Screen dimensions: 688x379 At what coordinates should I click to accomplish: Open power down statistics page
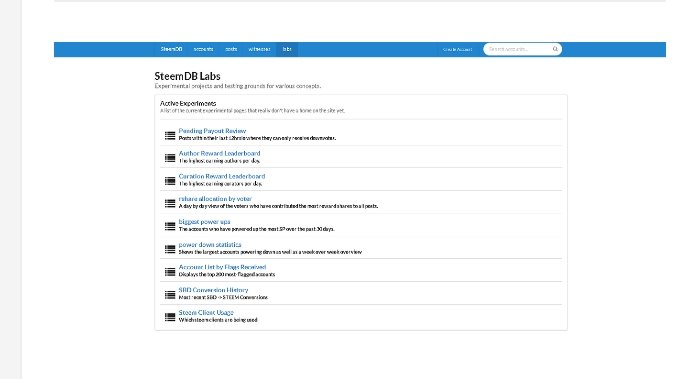(x=210, y=244)
